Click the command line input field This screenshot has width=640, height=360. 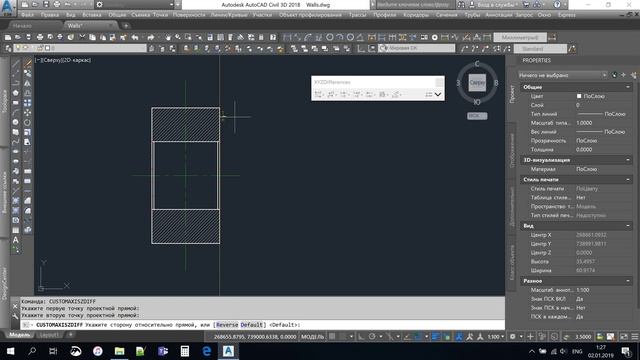[x=263, y=325]
